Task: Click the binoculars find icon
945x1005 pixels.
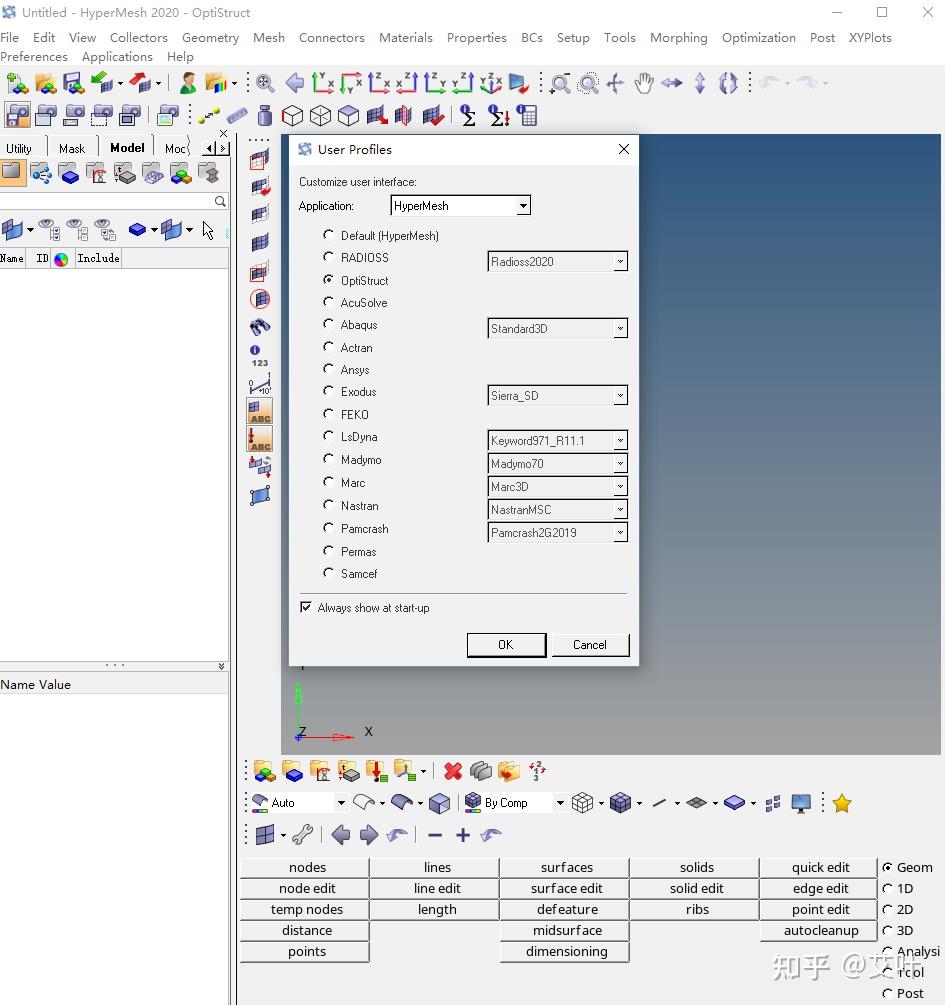Action: pos(260,326)
